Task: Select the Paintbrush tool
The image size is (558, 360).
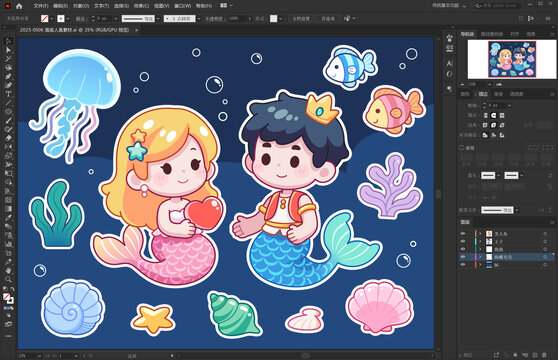Action: [8, 121]
